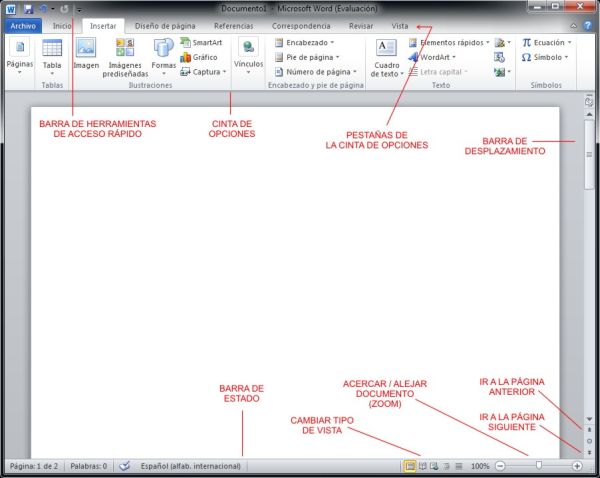Open the Número de página dropdown

(x=316, y=72)
